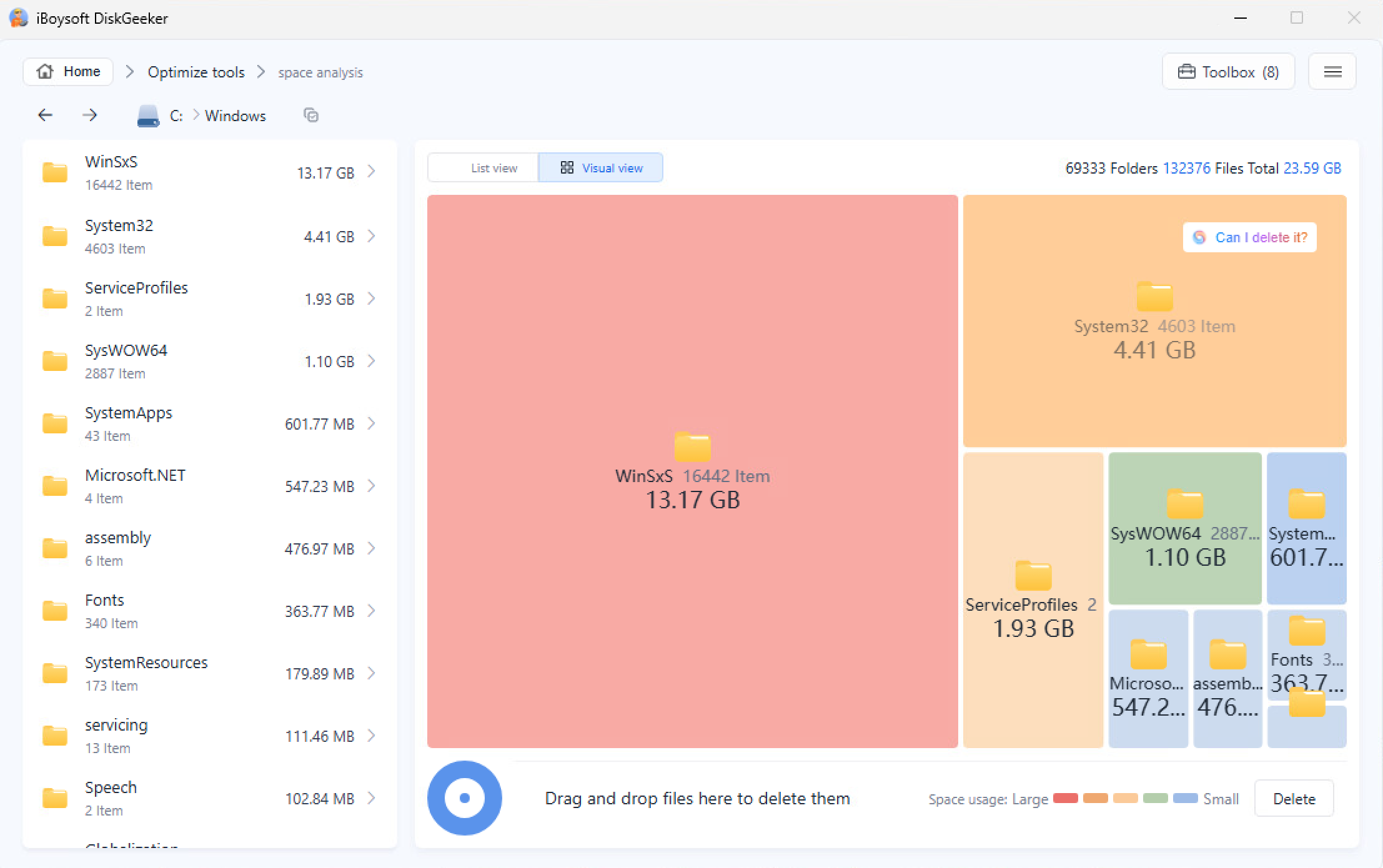The width and height of the screenshot is (1383, 868).
Task: Click the back navigation arrow
Action: click(45, 115)
